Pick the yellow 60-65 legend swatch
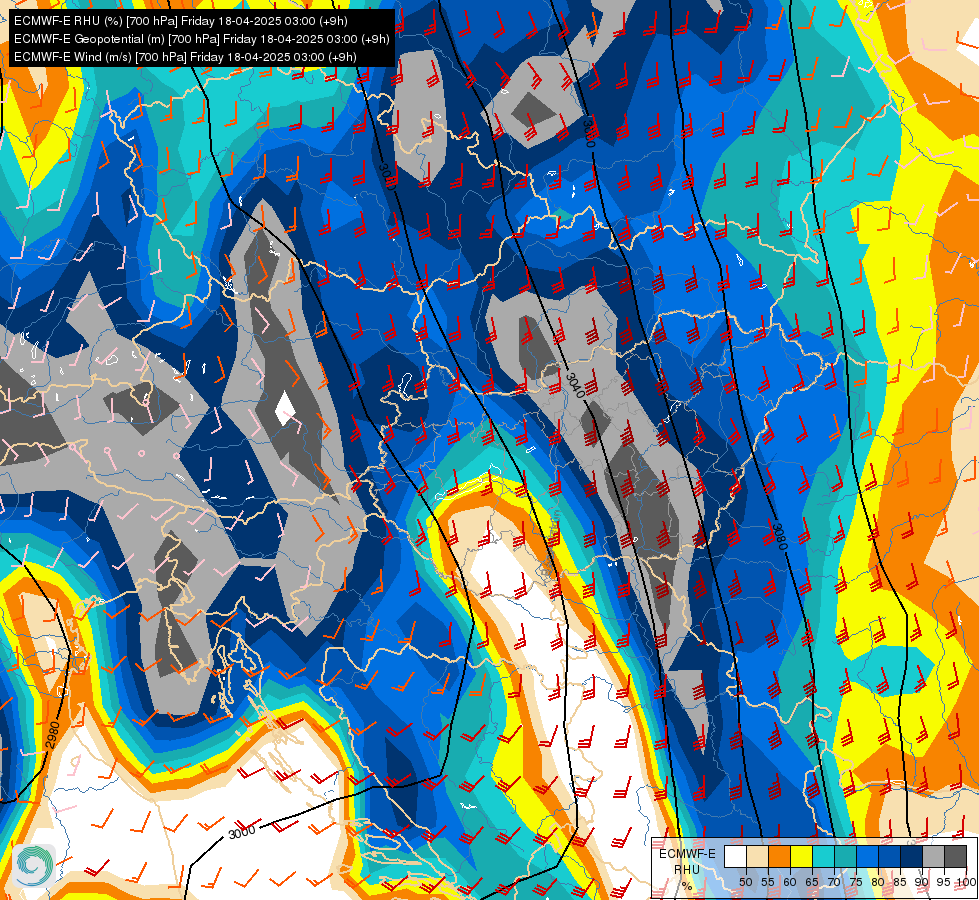 click(801, 856)
